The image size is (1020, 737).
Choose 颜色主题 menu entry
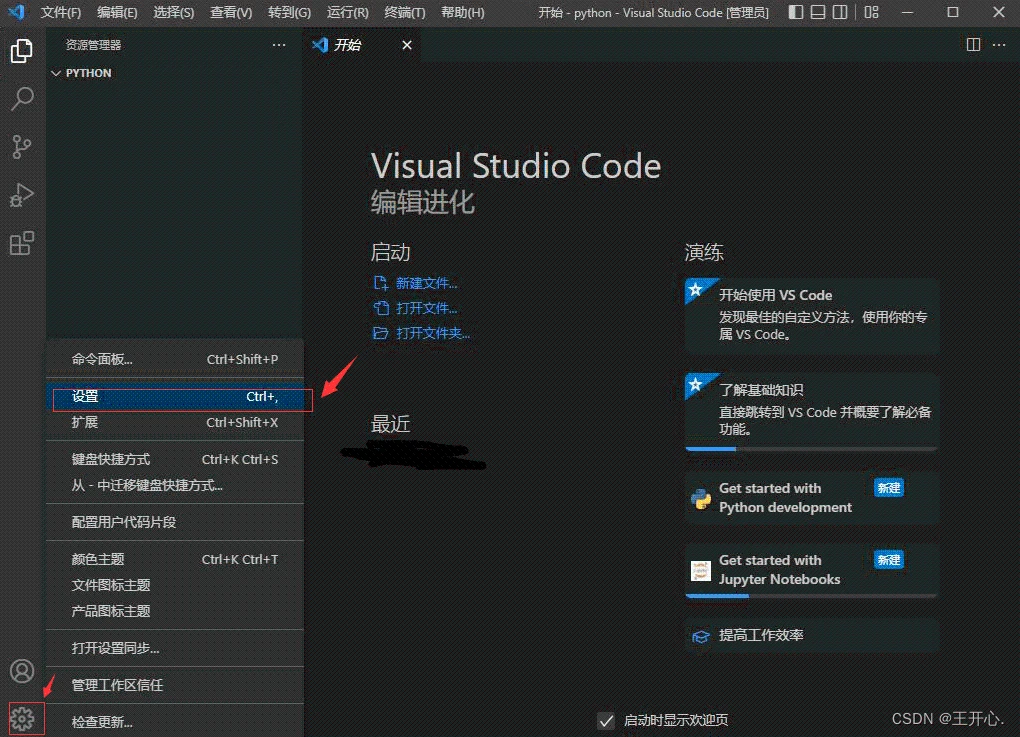(174, 559)
